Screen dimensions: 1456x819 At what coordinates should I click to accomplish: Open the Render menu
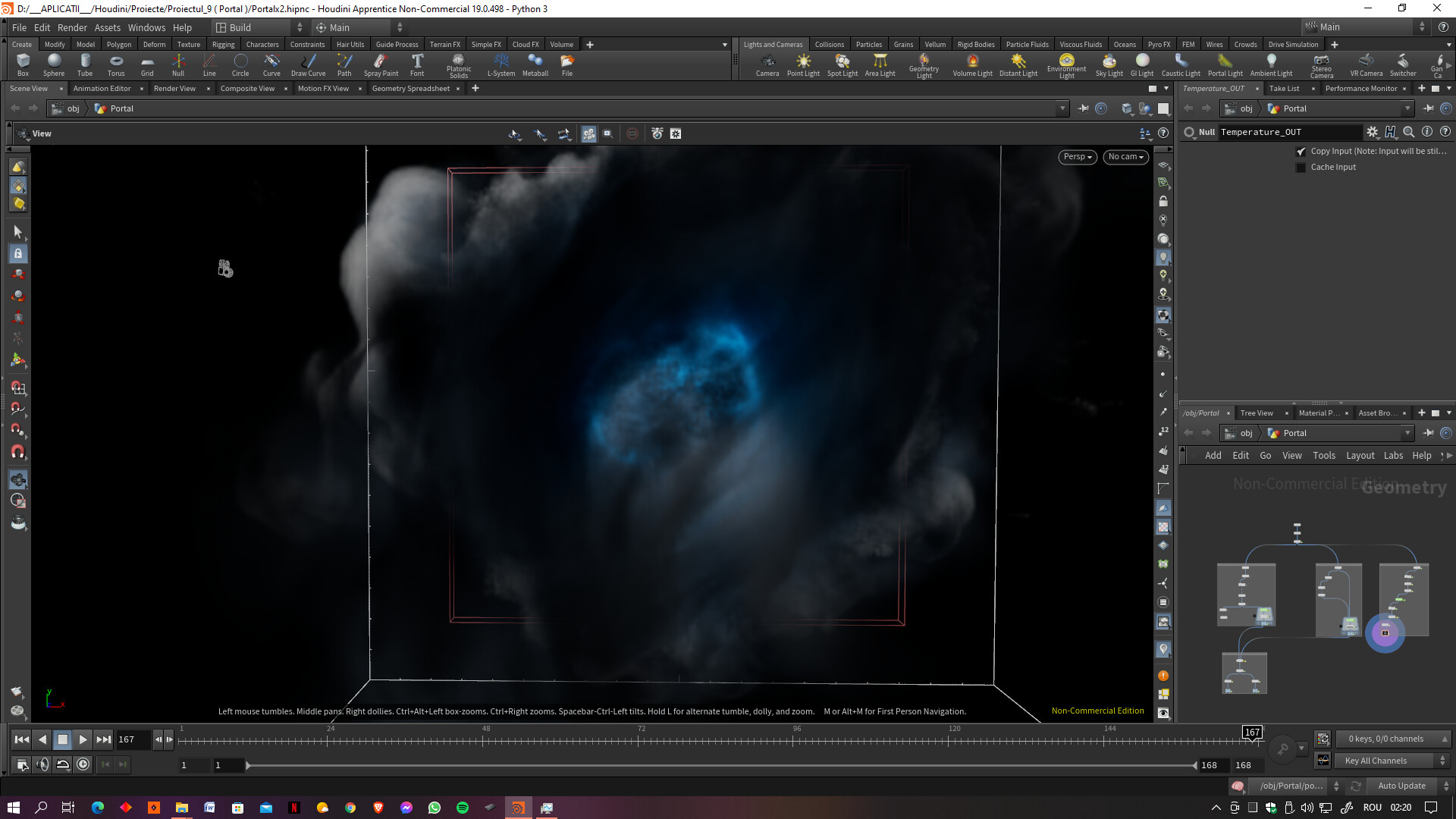pyautogui.click(x=72, y=27)
